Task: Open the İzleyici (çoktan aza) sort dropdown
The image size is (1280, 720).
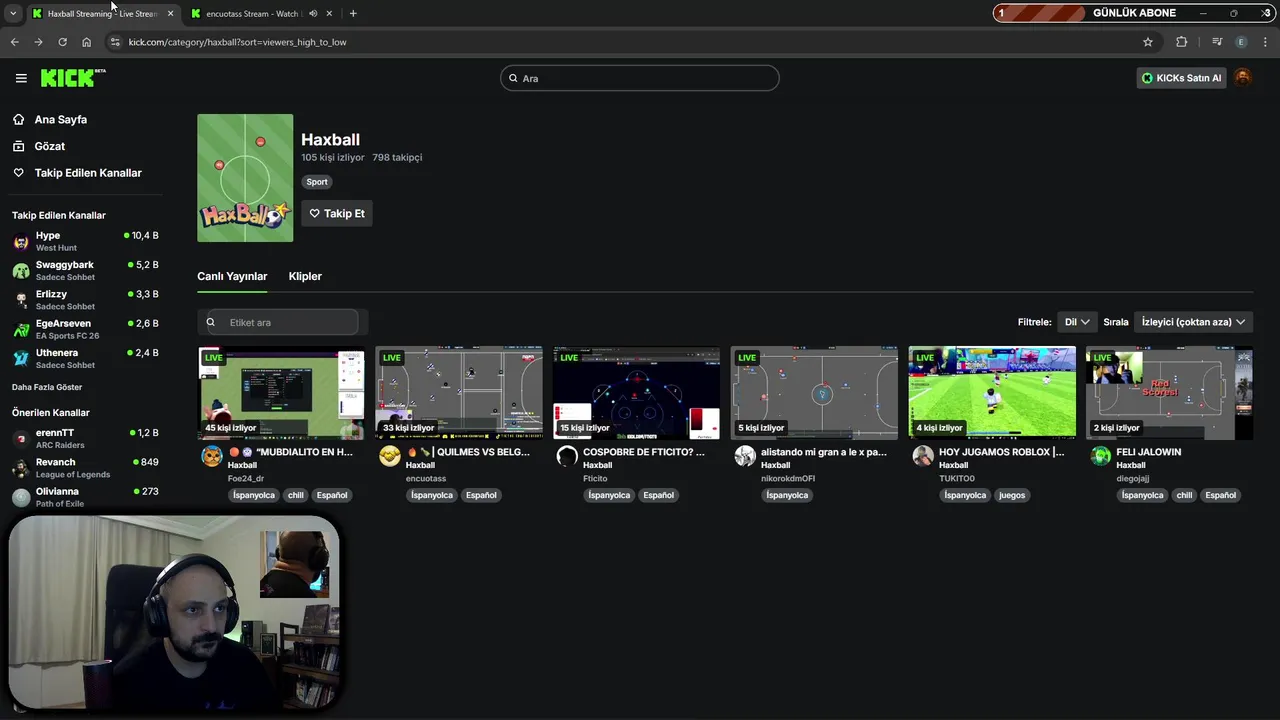Action: coord(1193,322)
